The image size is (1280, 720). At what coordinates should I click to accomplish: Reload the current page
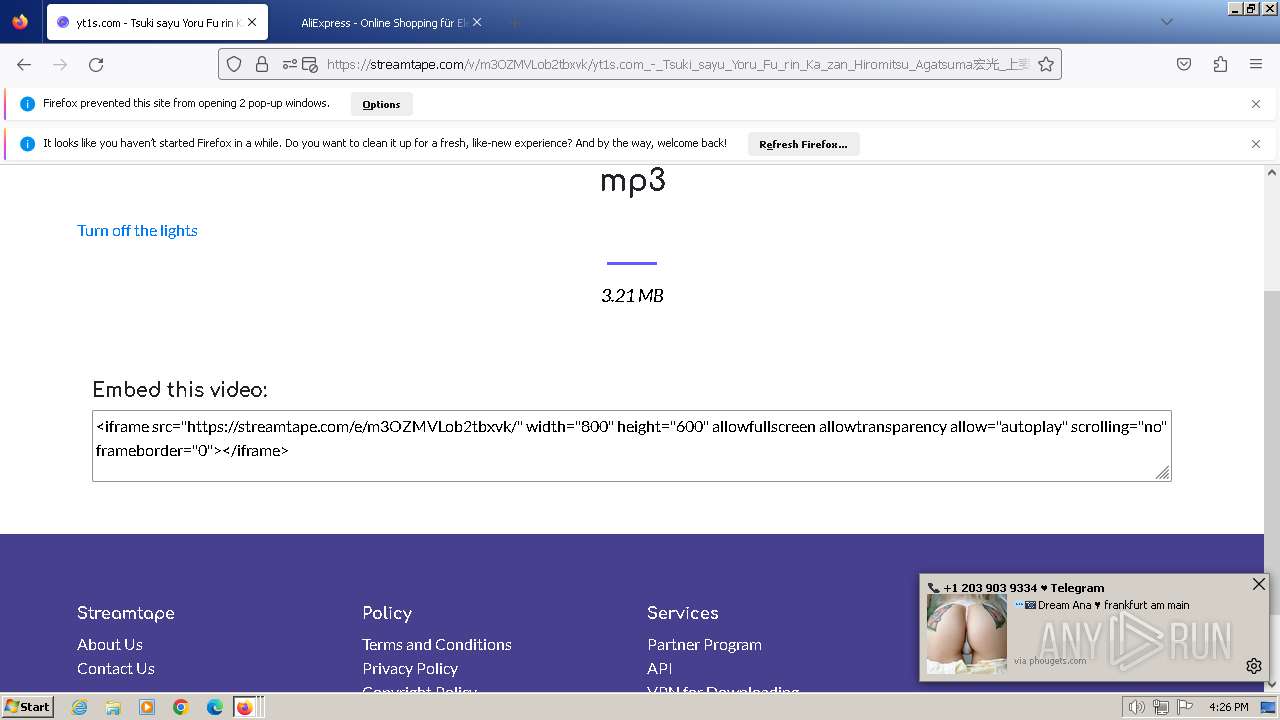(96, 64)
